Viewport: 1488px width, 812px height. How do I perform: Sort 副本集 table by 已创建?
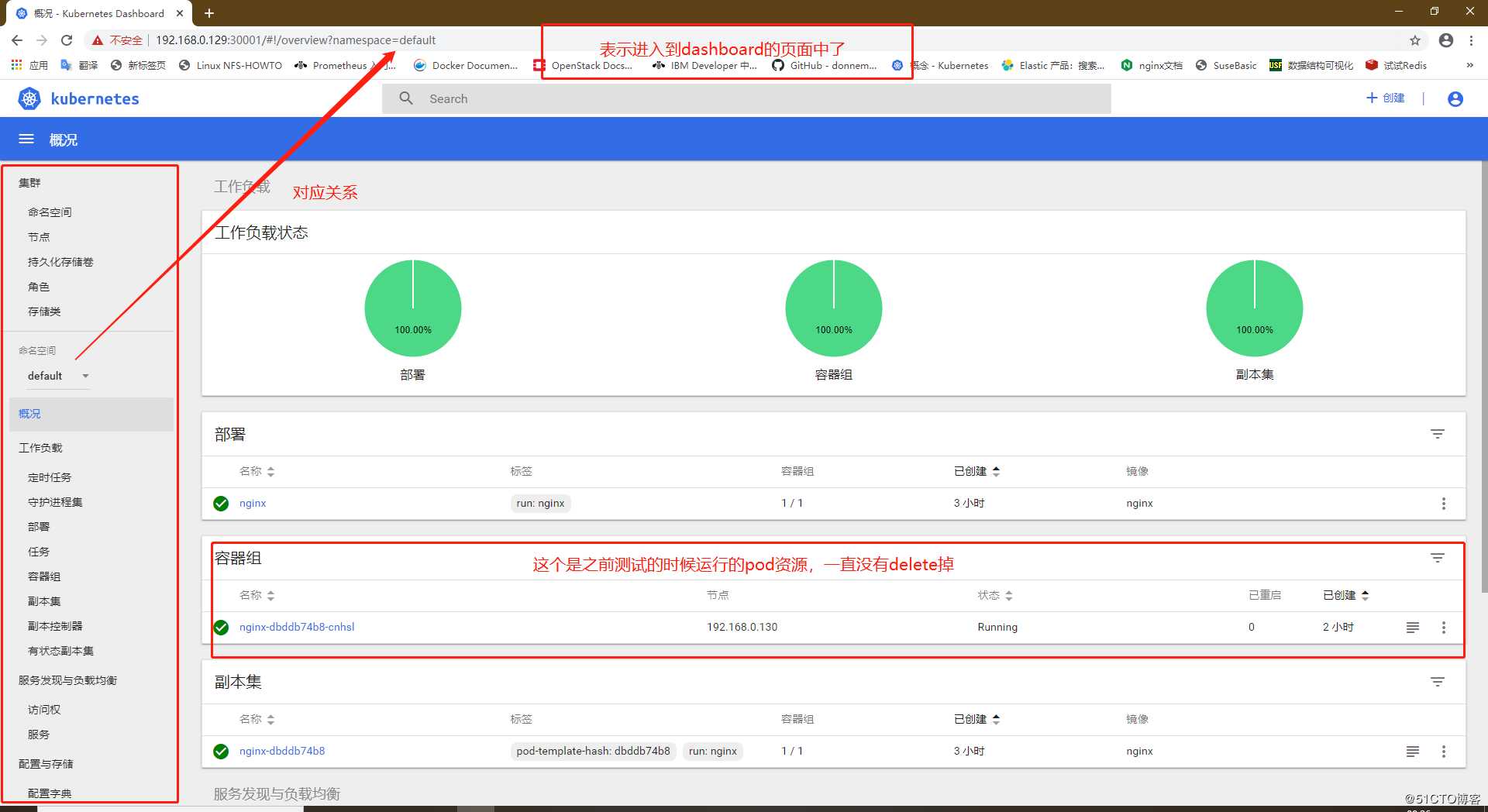(x=976, y=719)
